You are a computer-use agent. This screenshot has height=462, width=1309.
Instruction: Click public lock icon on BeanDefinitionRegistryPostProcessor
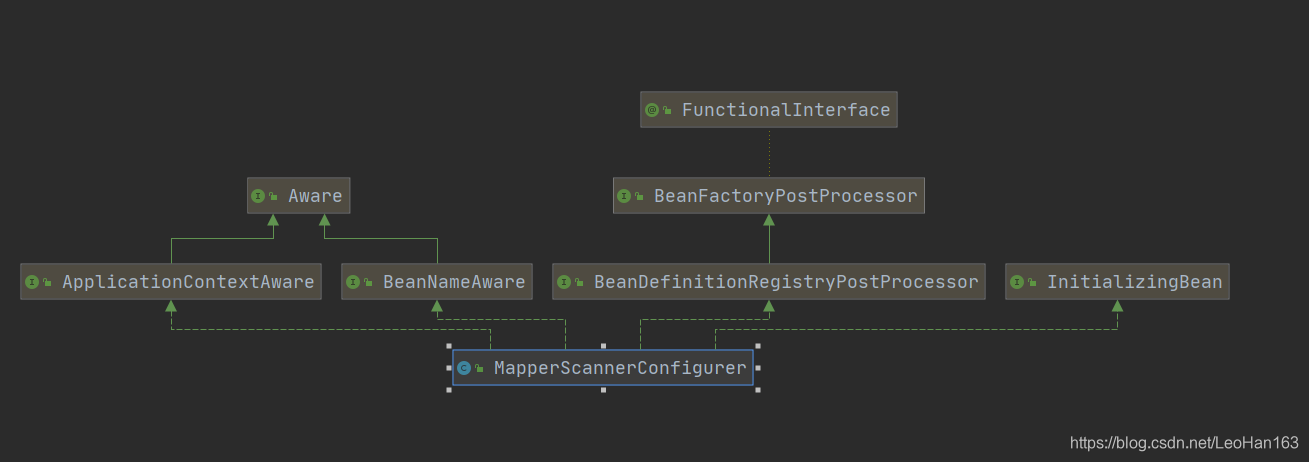tap(579, 283)
